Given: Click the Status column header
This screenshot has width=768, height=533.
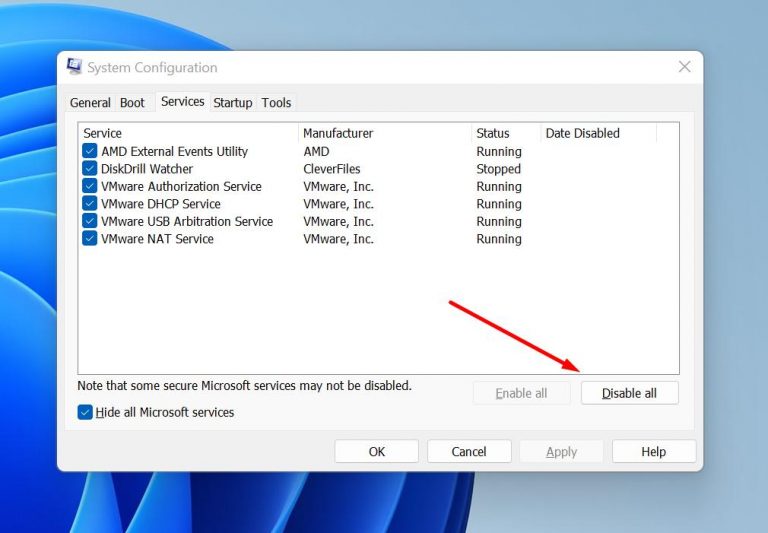Looking at the screenshot, I should coord(505,133).
